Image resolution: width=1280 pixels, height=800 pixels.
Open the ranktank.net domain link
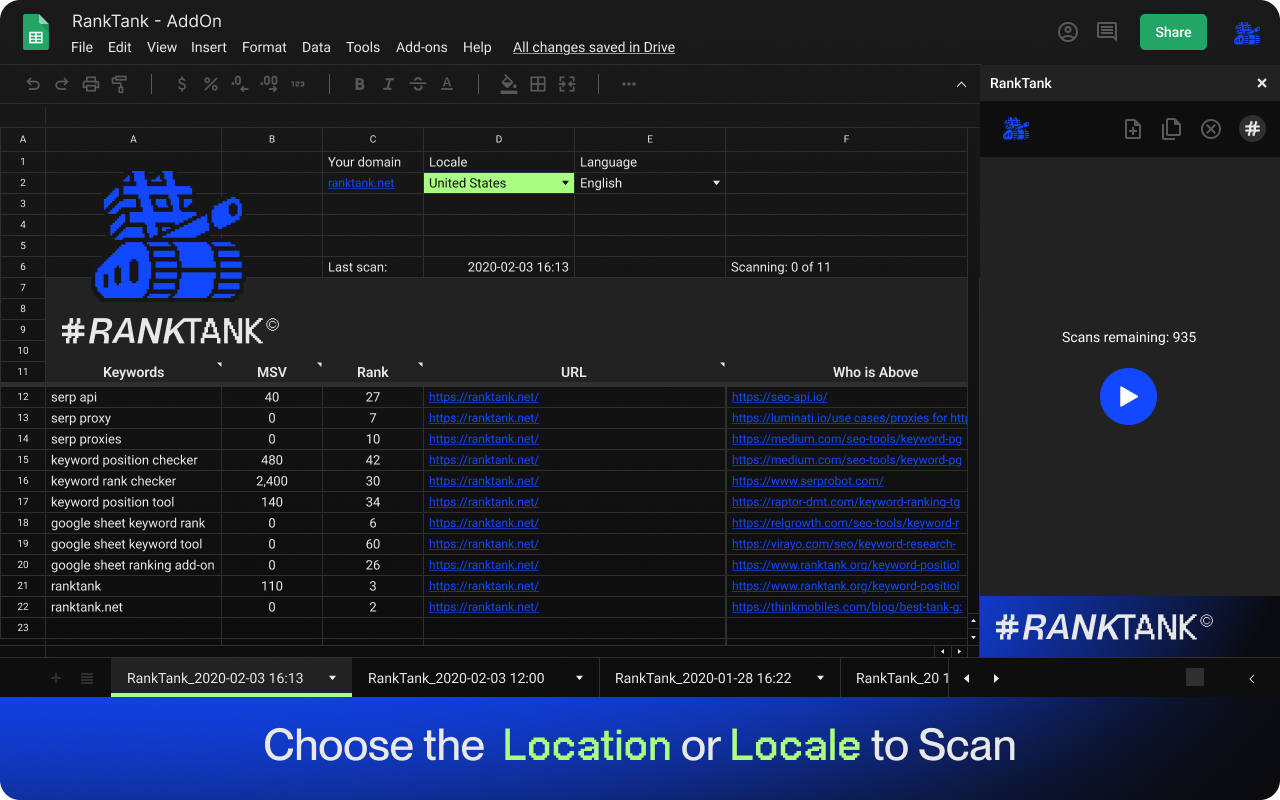pos(361,183)
